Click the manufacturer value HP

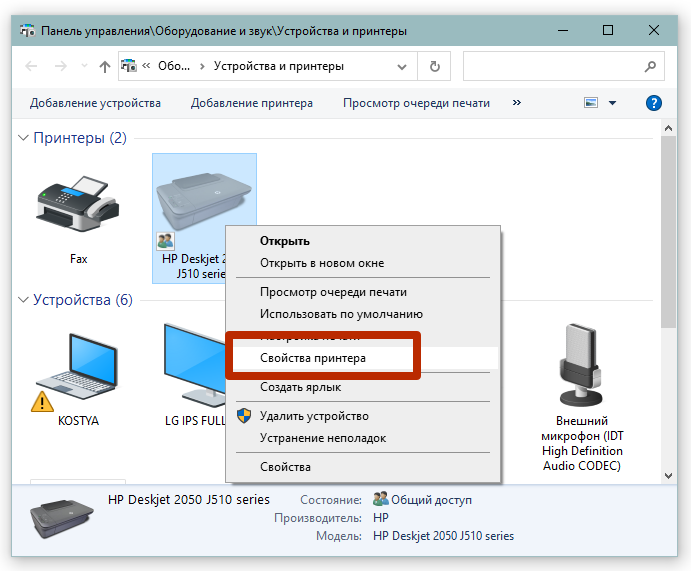click(381, 518)
